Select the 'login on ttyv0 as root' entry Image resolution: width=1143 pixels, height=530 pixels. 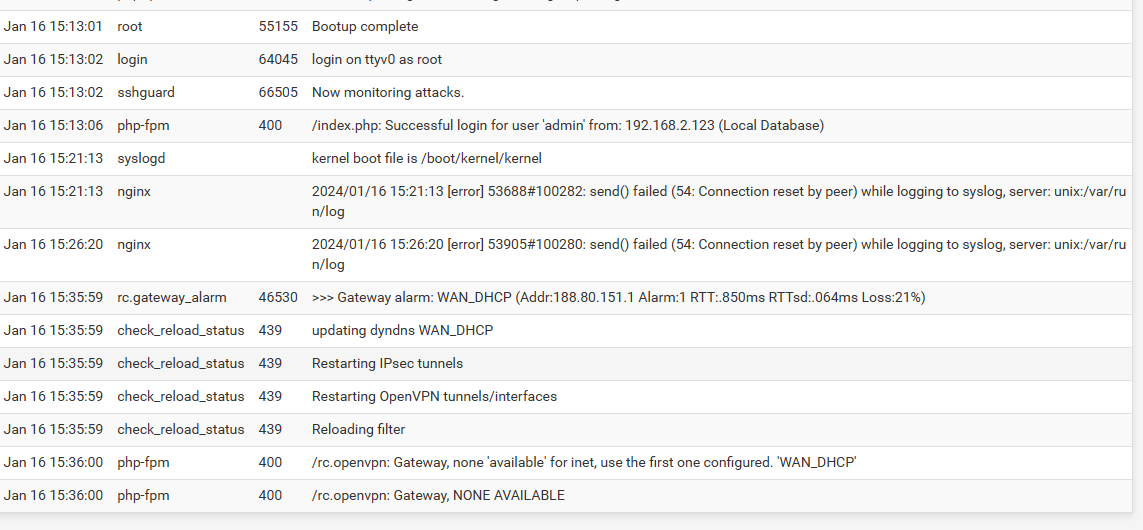[x=376, y=60]
